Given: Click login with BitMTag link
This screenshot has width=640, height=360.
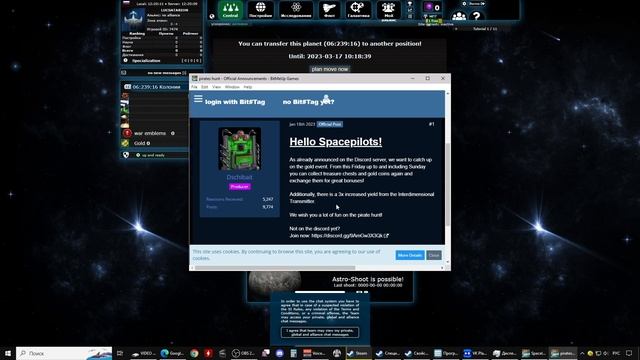Looking at the screenshot, I should [235, 102].
